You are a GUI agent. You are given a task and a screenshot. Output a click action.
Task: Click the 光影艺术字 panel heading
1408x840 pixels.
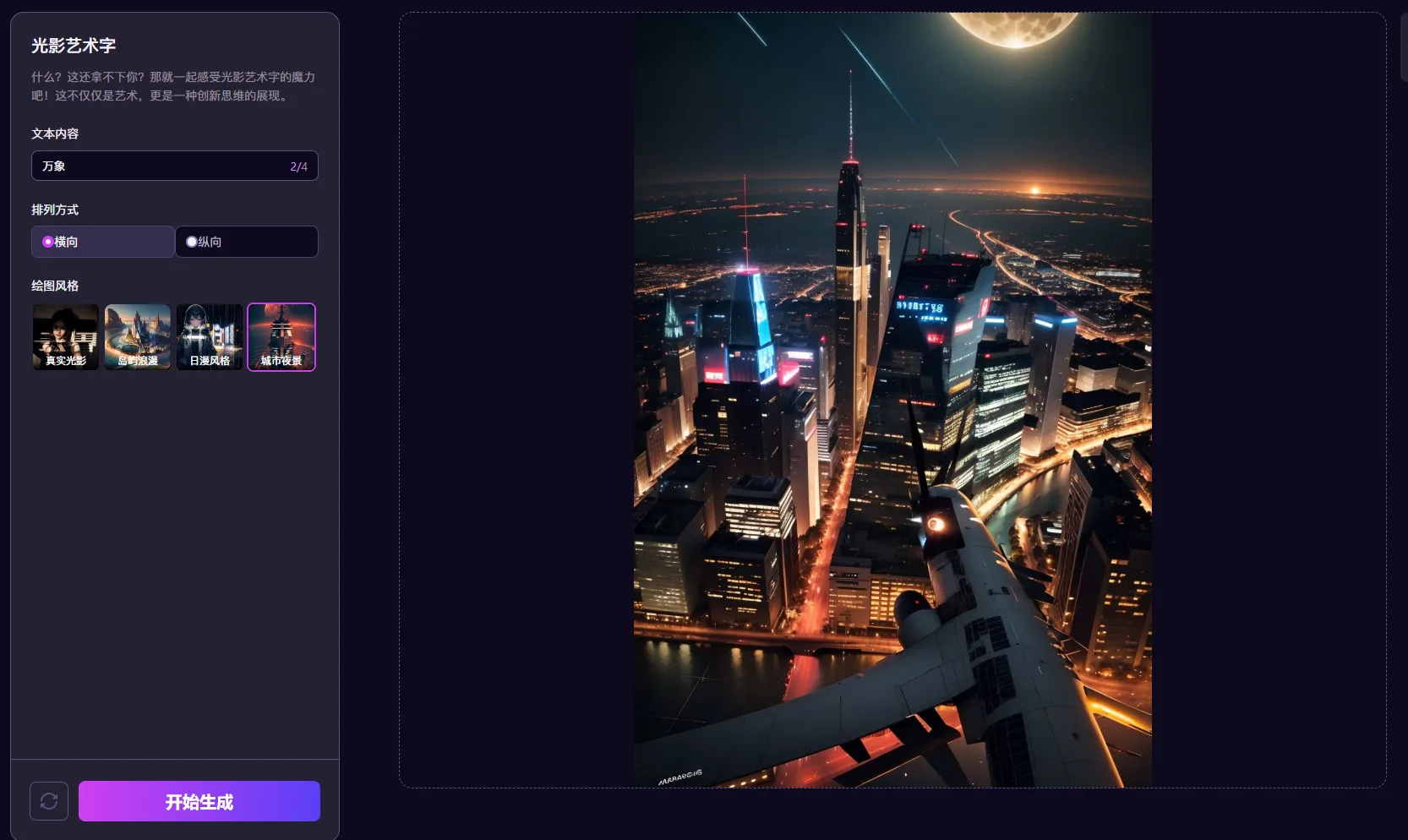coord(74,46)
